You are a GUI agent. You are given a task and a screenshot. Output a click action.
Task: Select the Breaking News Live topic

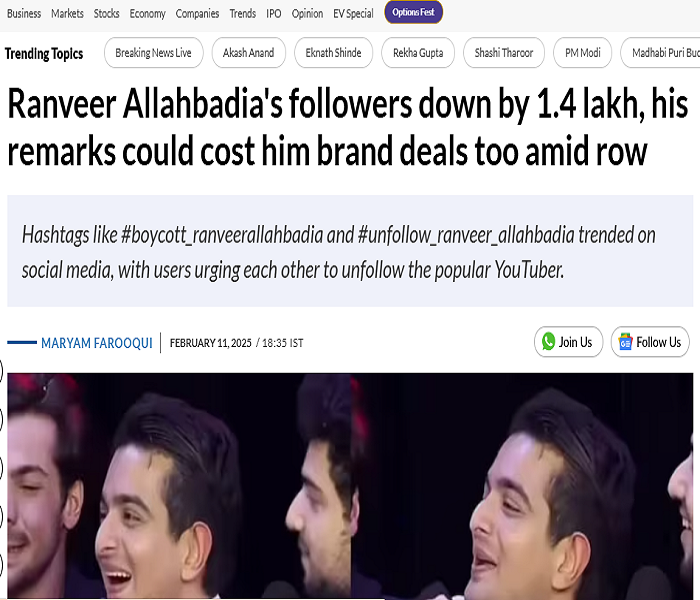(x=154, y=53)
